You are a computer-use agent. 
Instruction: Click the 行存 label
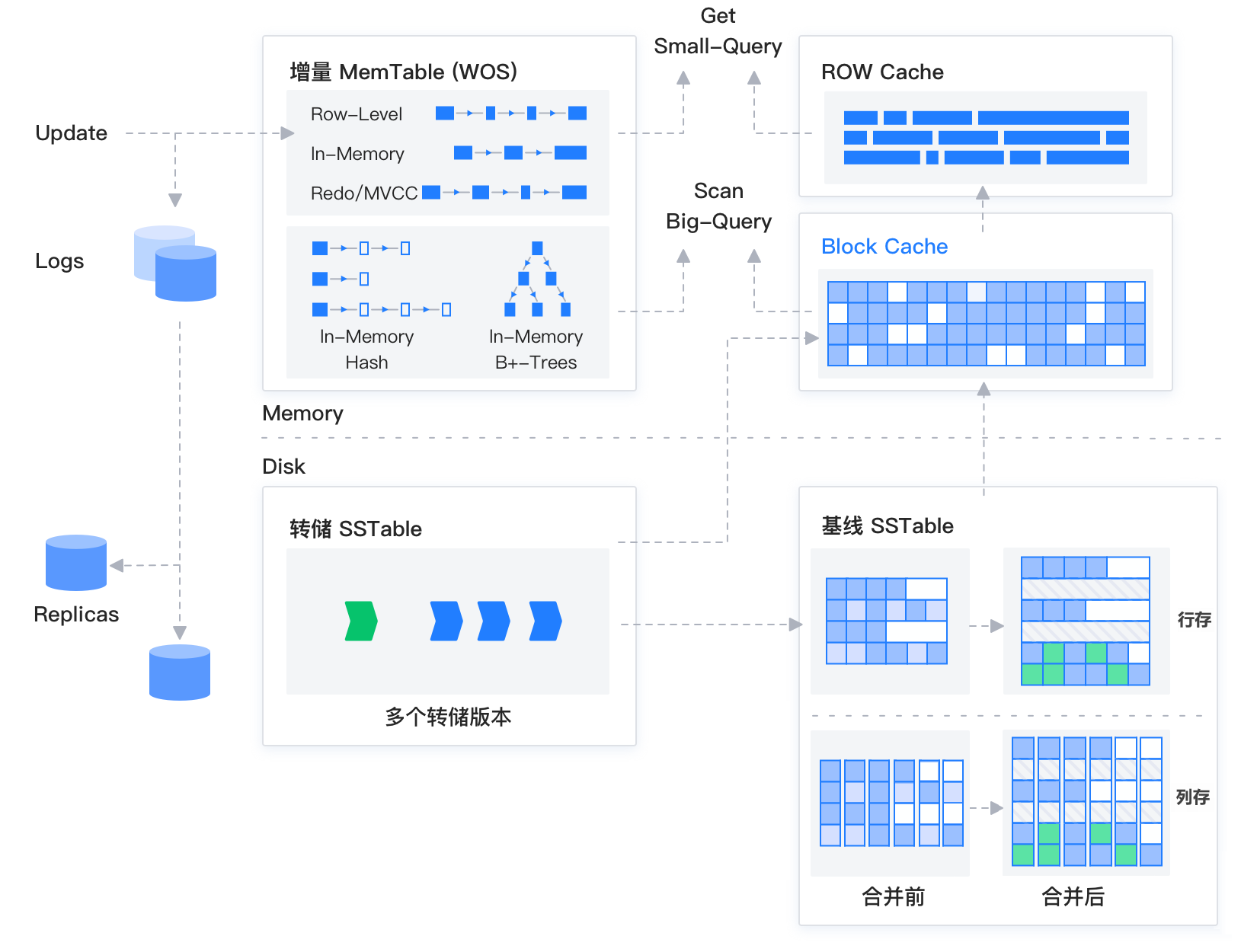(1195, 620)
